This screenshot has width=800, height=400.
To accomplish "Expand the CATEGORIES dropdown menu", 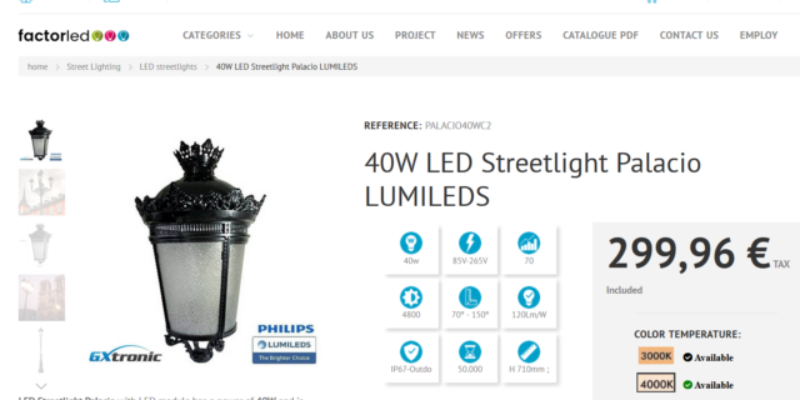I will (218, 35).
